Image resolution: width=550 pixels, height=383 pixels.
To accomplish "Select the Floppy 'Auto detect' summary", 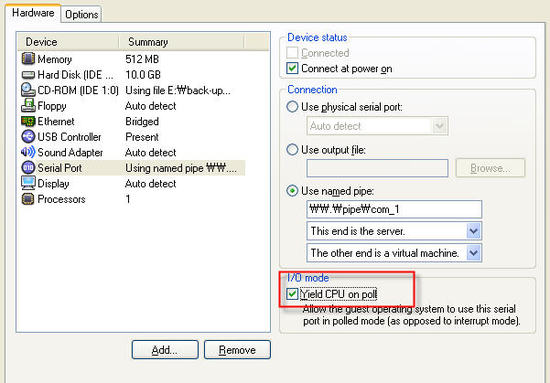I will click(150, 106).
